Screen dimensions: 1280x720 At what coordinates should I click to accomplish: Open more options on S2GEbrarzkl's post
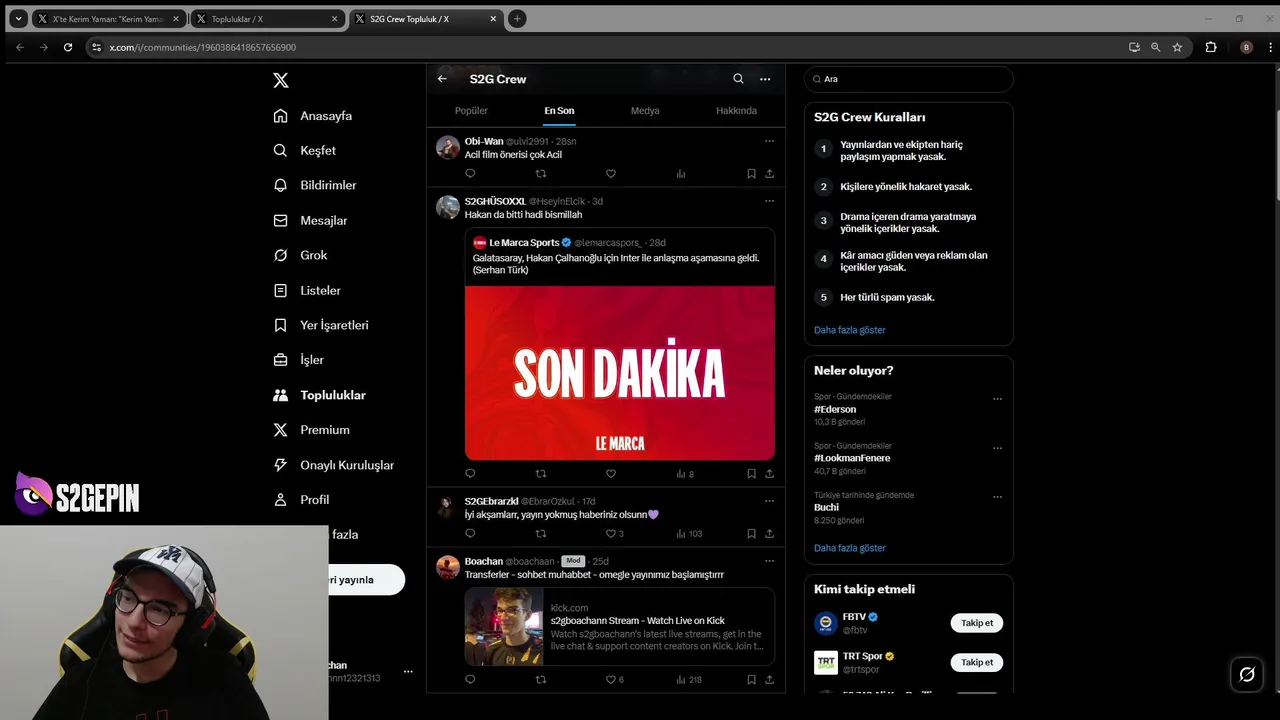(x=769, y=501)
